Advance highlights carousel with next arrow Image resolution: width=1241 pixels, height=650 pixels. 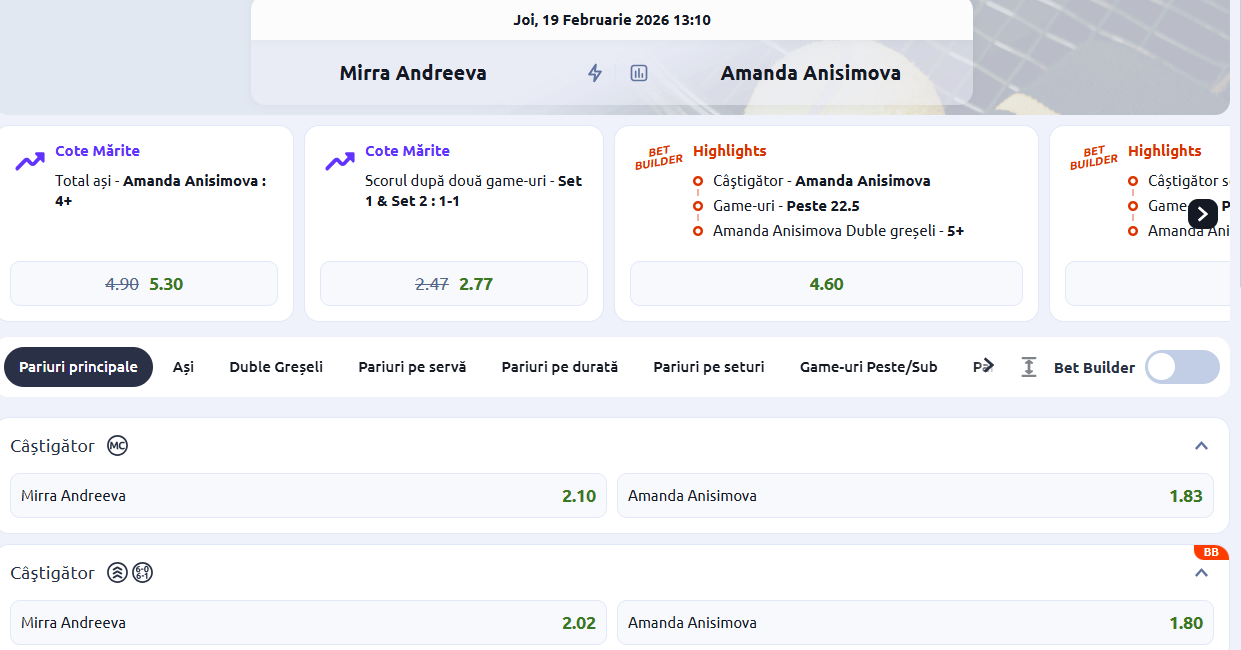click(x=1202, y=213)
